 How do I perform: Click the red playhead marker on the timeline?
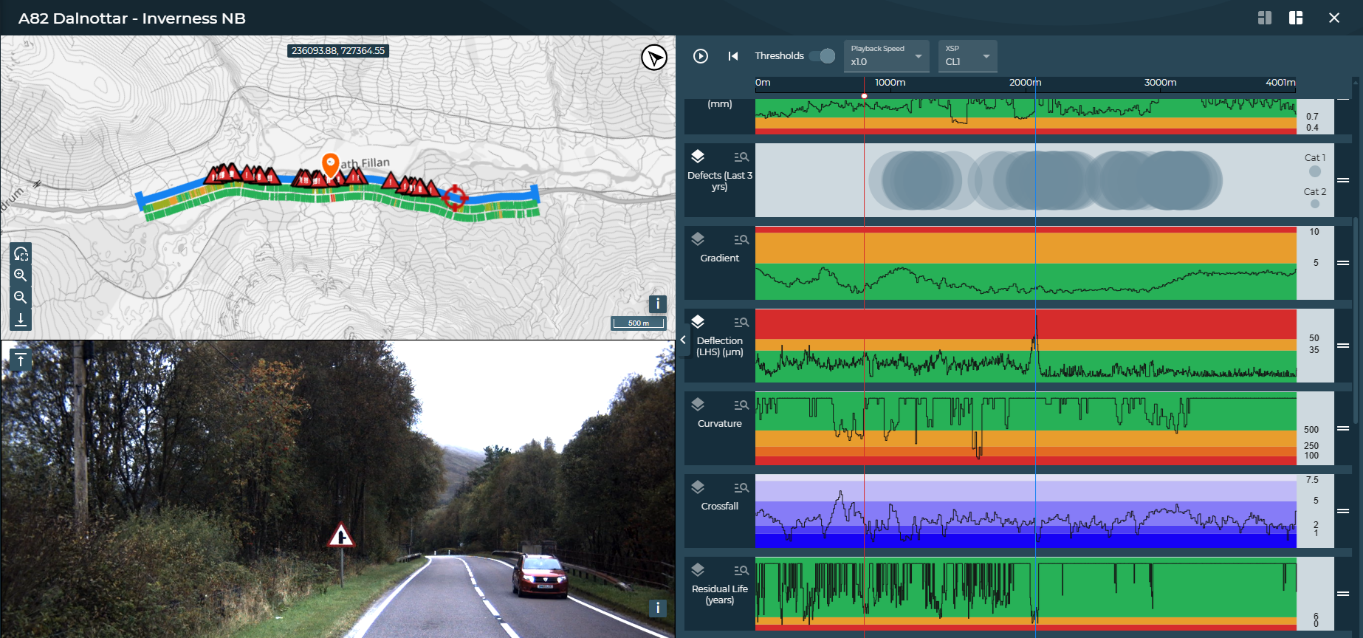pos(864,95)
